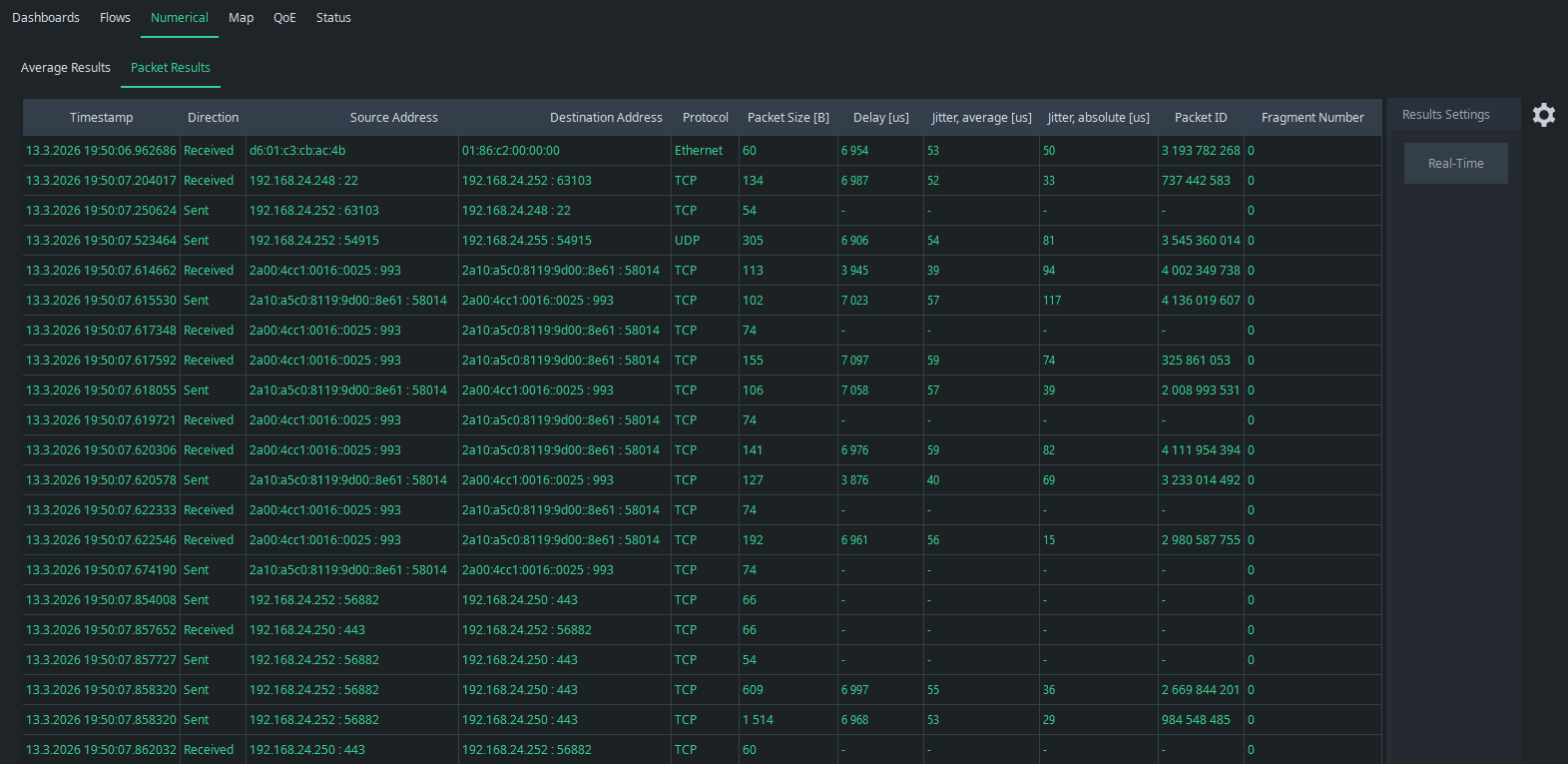The height and width of the screenshot is (764, 1568).
Task: Click the Destination Address column header
Action: click(x=606, y=118)
